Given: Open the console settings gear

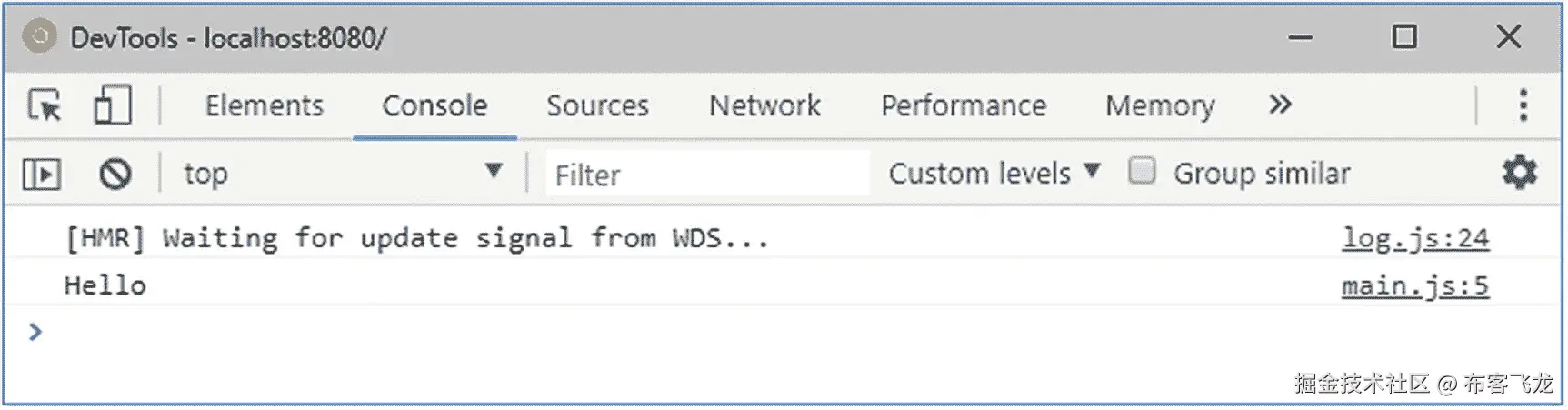Looking at the screenshot, I should pyautogui.click(x=1519, y=172).
